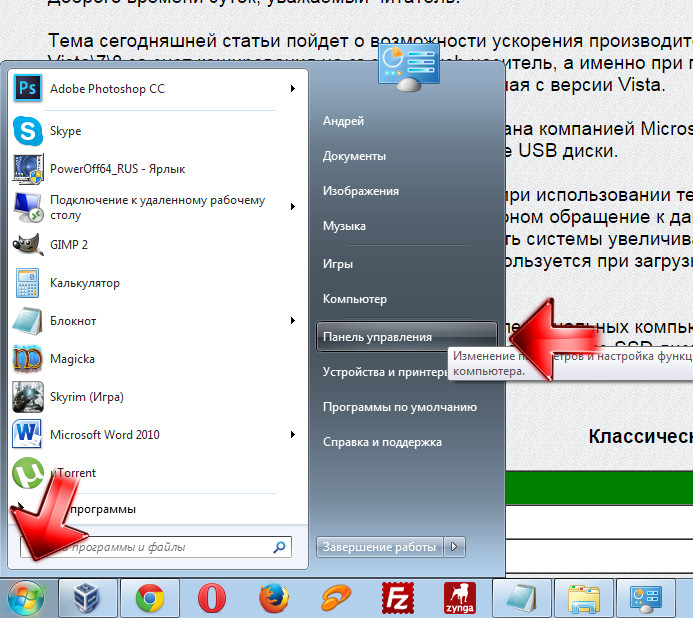The width and height of the screenshot is (693, 618).
Task: Open Adobe Photoshop CC icon in Start menu
Action: click(x=28, y=88)
